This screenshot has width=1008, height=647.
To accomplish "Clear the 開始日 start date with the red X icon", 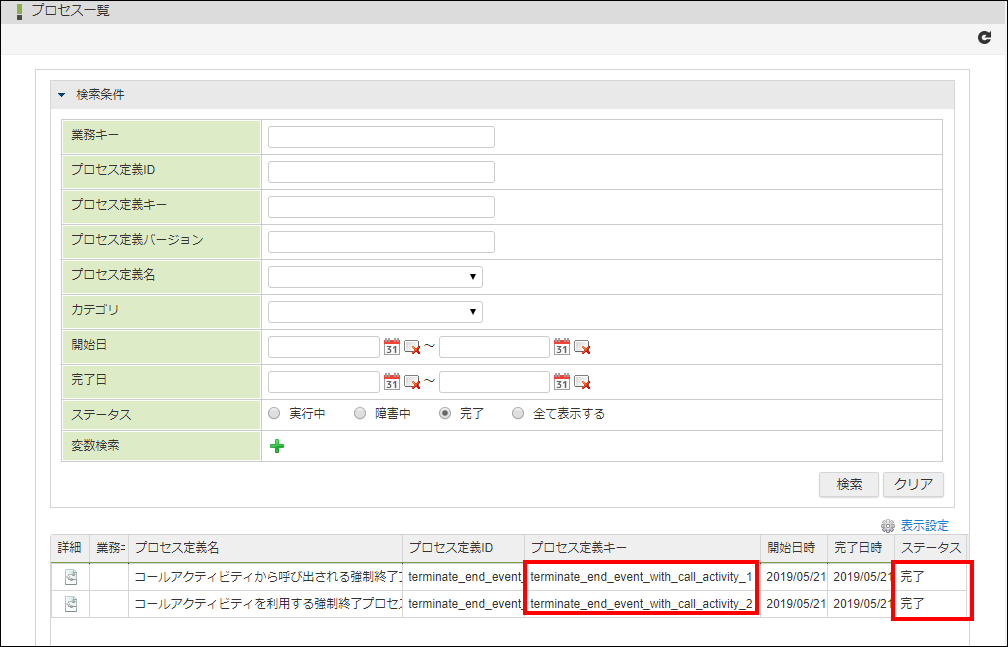I will [410, 346].
